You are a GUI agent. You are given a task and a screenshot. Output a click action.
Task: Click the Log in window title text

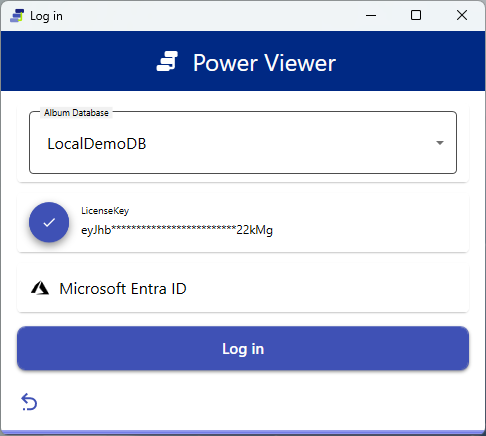pyautogui.click(x=46, y=16)
